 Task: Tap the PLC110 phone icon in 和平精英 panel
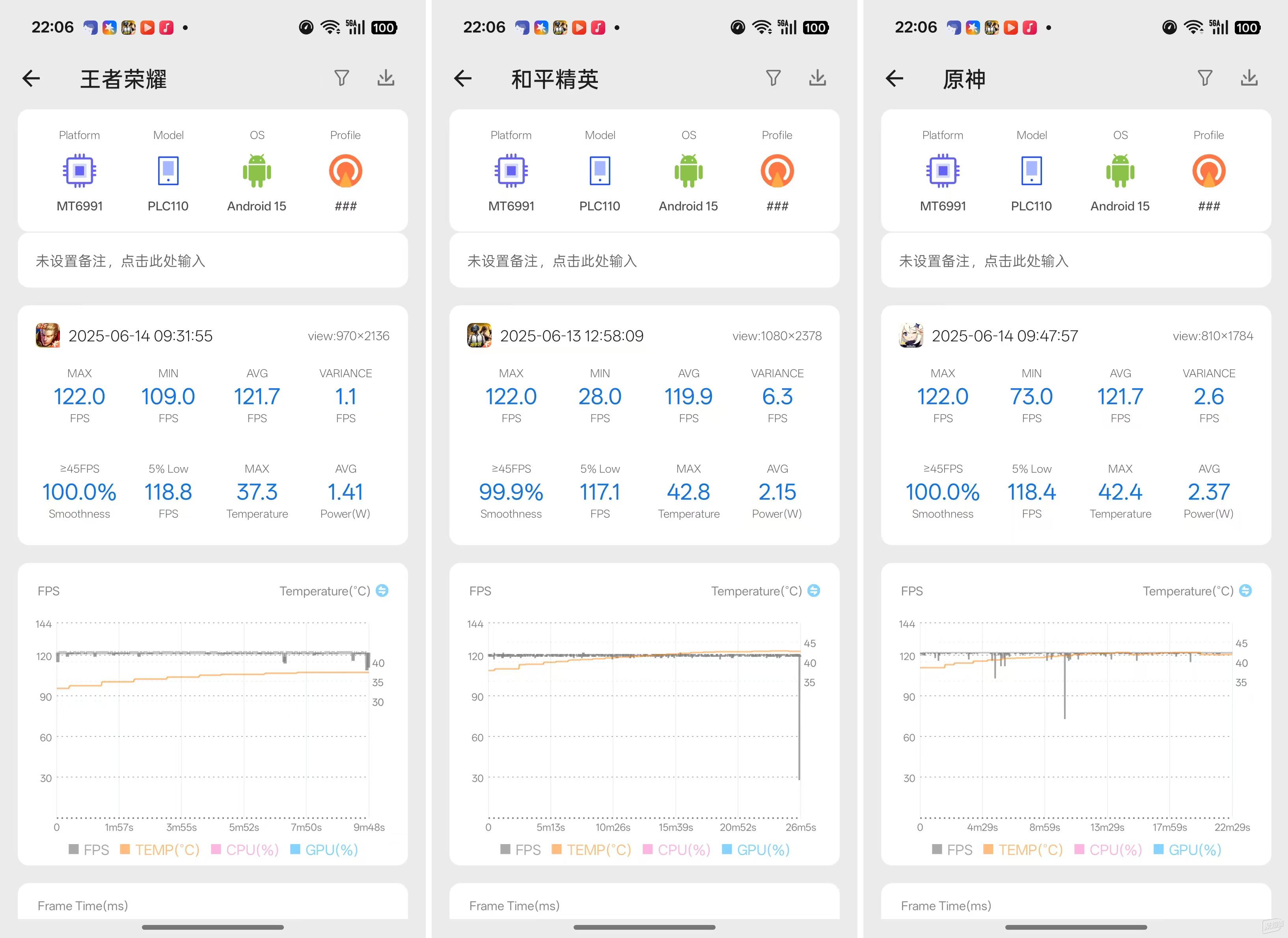coord(600,170)
